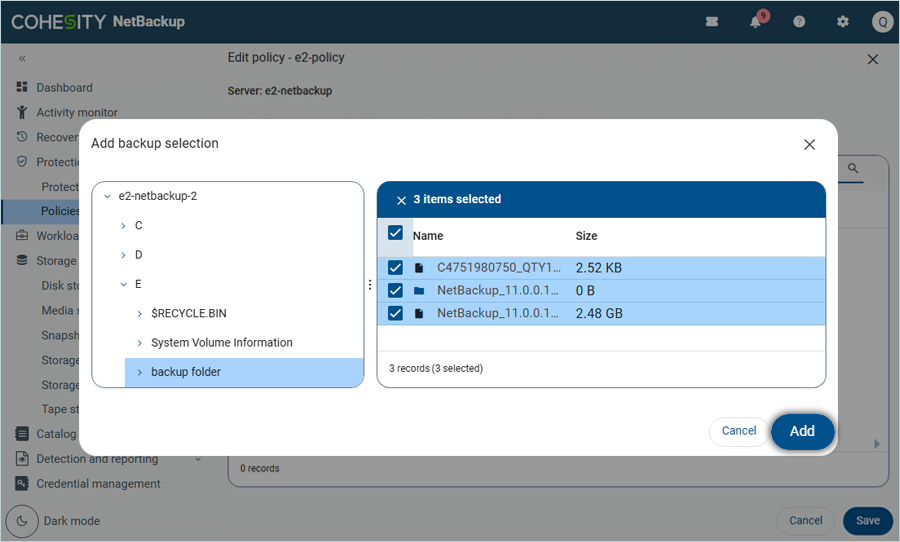Click Cancel in the backup selection dialog
The image size is (900, 542).
(739, 431)
